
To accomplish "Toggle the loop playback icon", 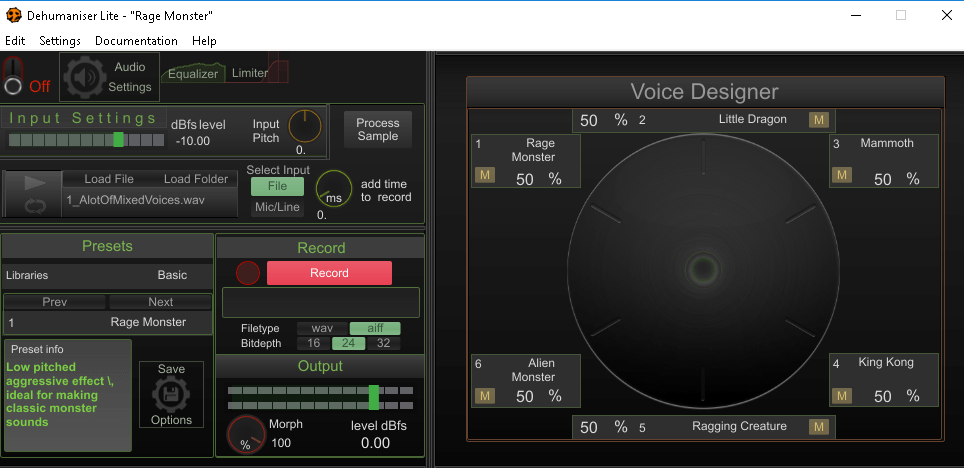I will [x=34, y=205].
